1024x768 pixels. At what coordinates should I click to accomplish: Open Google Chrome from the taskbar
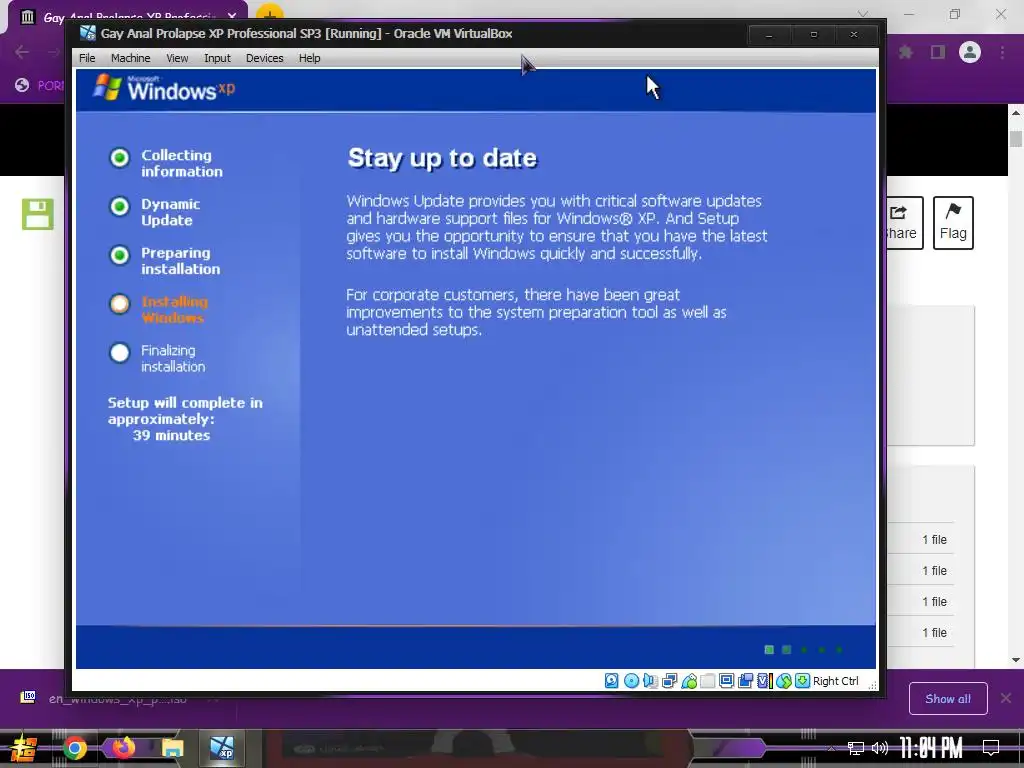[74, 748]
